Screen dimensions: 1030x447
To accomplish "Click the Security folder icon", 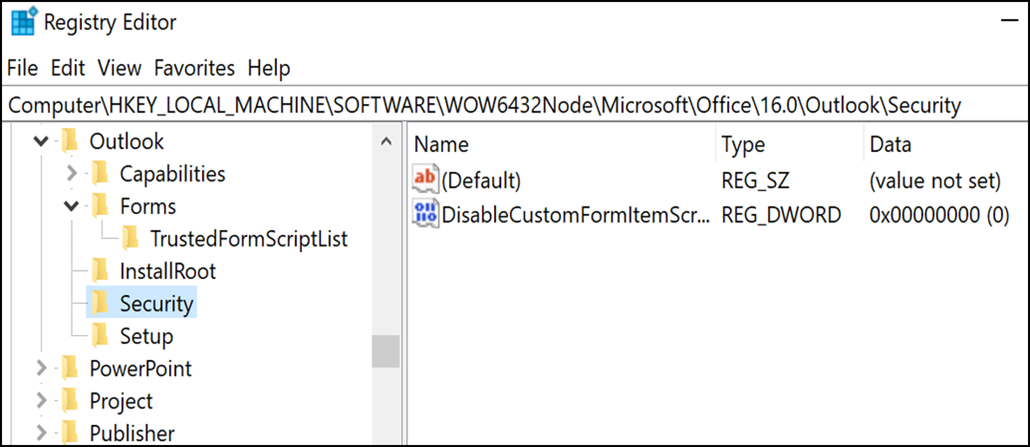I will point(99,302).
